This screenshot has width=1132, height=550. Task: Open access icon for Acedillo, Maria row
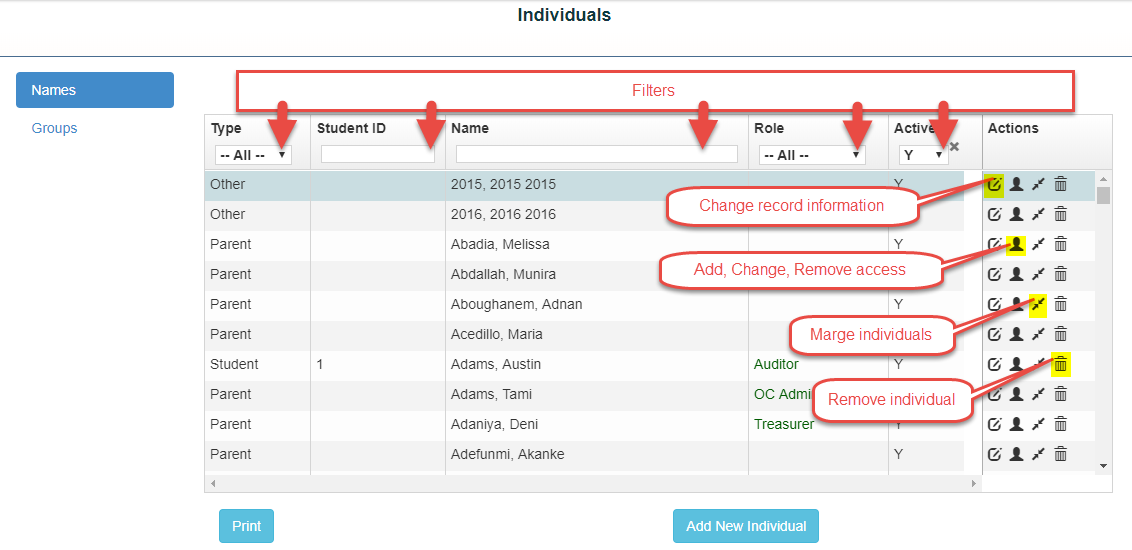click(x=1016, y=334)
